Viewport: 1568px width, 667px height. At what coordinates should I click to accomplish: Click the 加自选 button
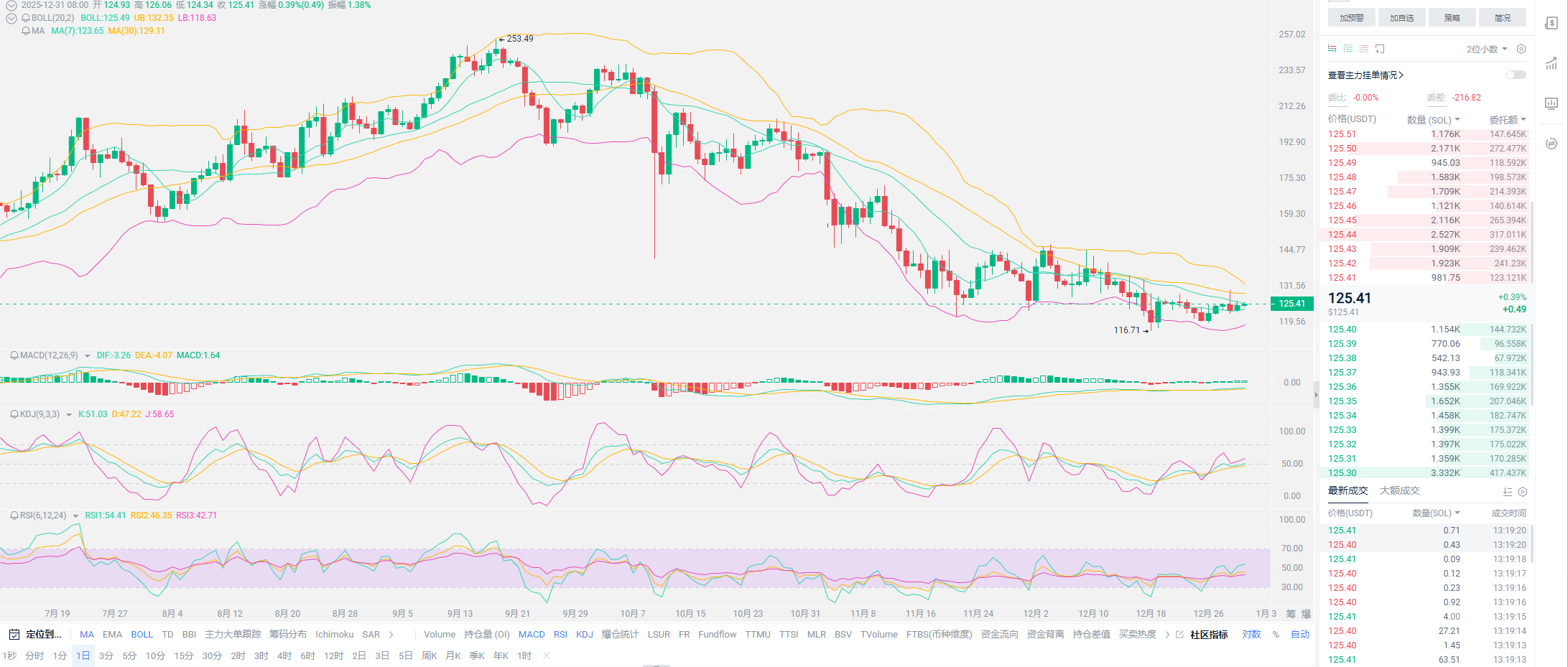click(x=1401, y=18)
